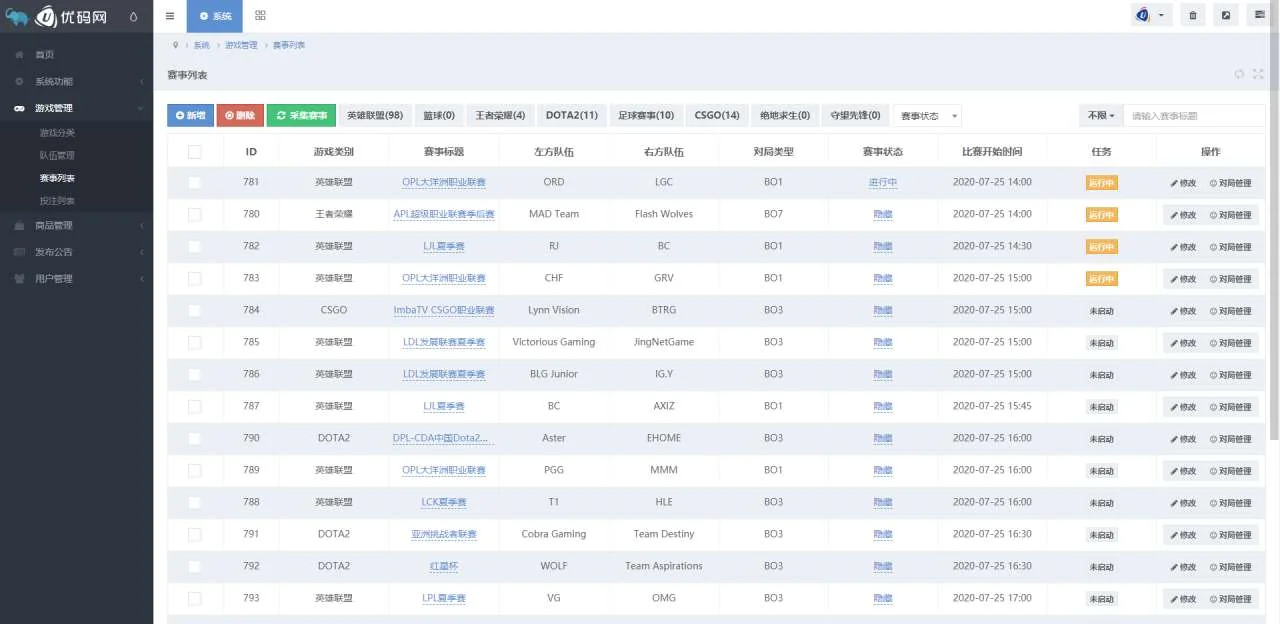Click the external-link icon in top-right header
The width and height of the screenshot is (1280, 624).
tap(1226, 15)
